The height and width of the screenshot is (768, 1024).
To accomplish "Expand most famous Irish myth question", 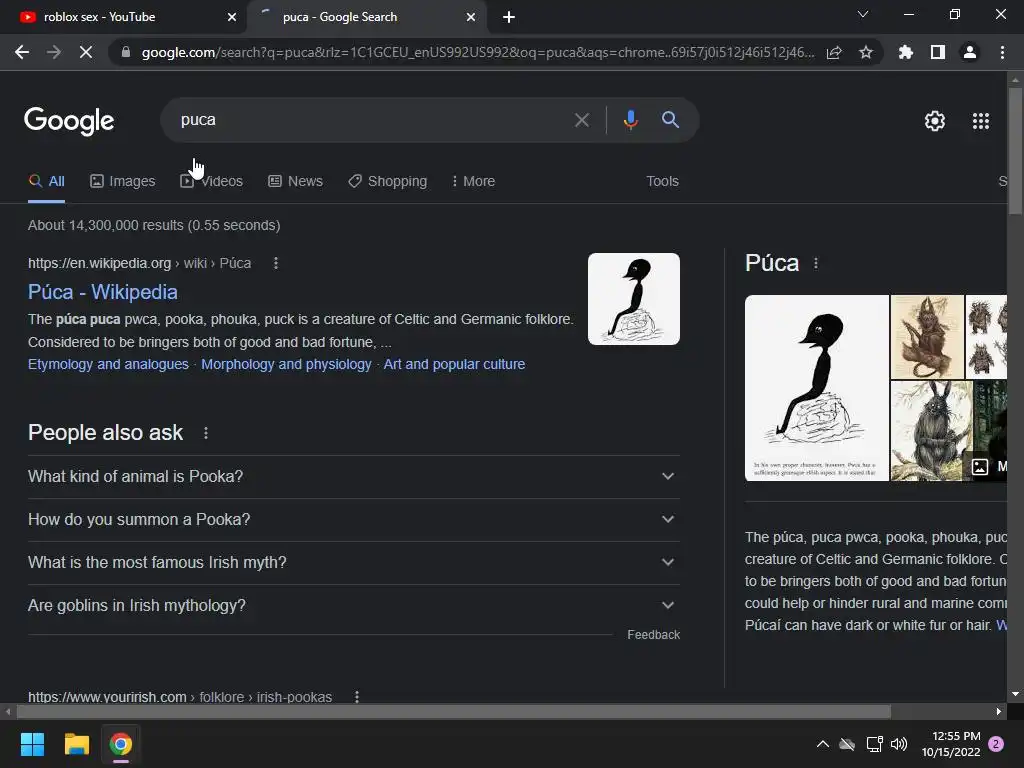I will pyautogui.click(x=354, y=563).
